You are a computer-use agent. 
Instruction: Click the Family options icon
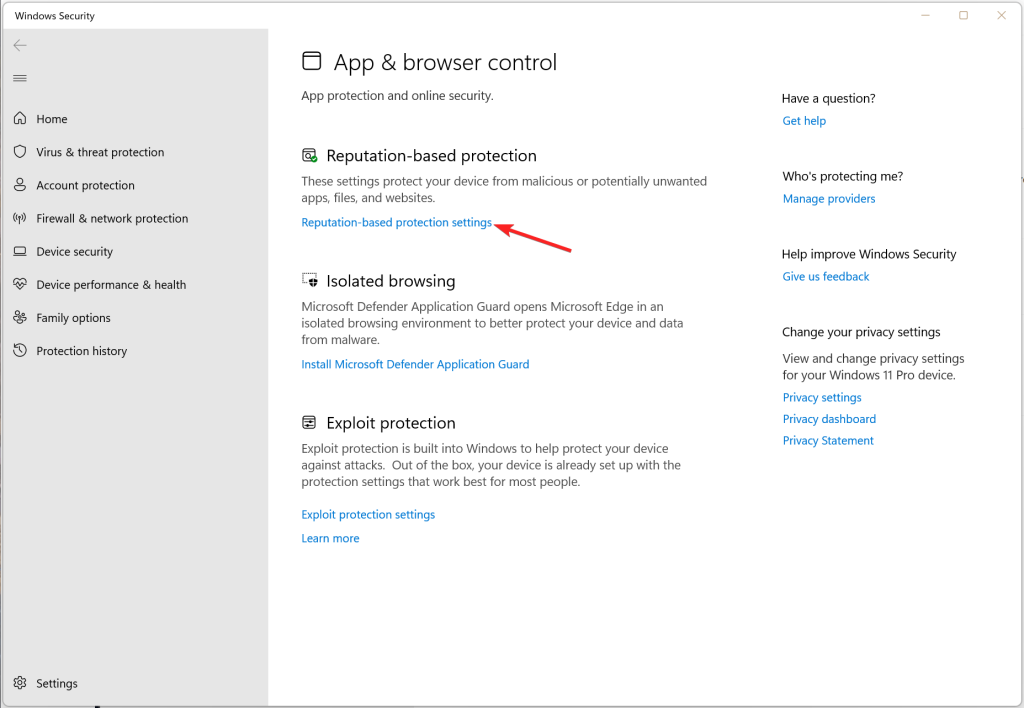(20, 317)
